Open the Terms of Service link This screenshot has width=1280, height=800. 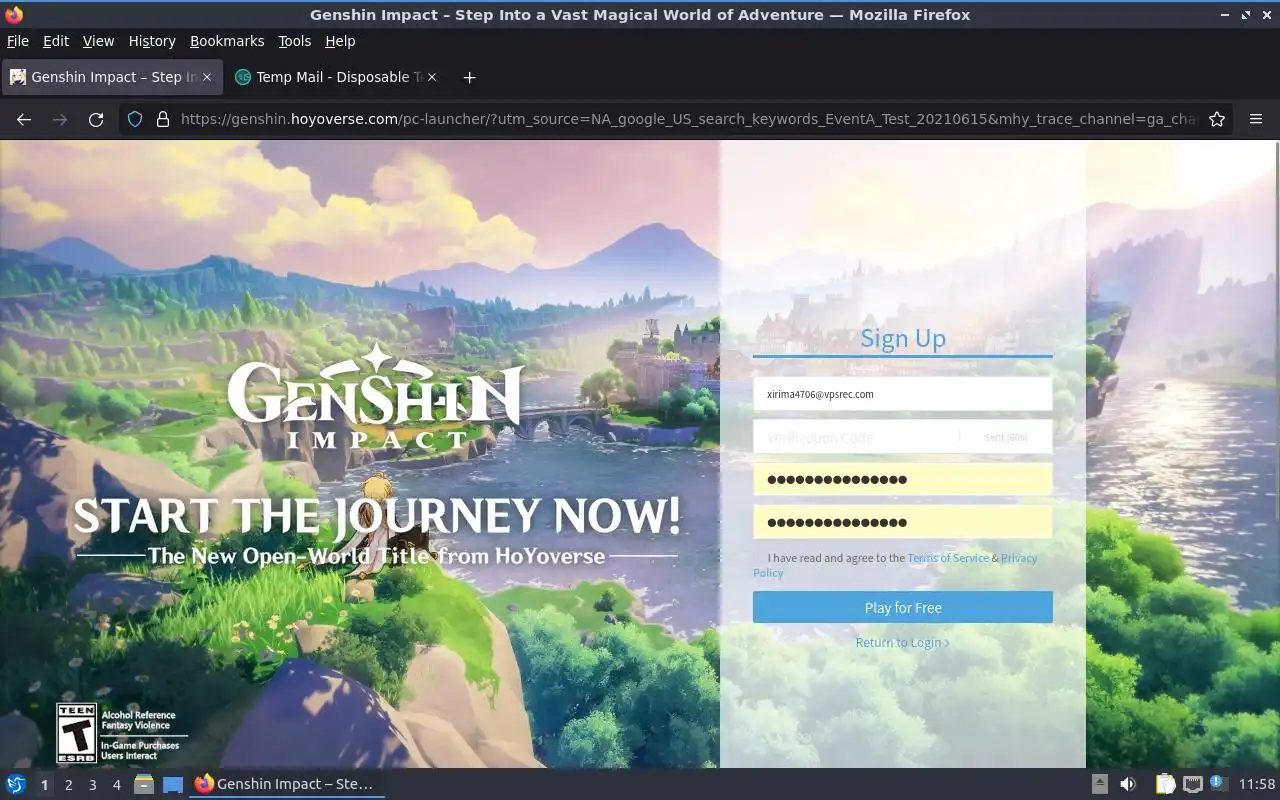tap(948, 558)
